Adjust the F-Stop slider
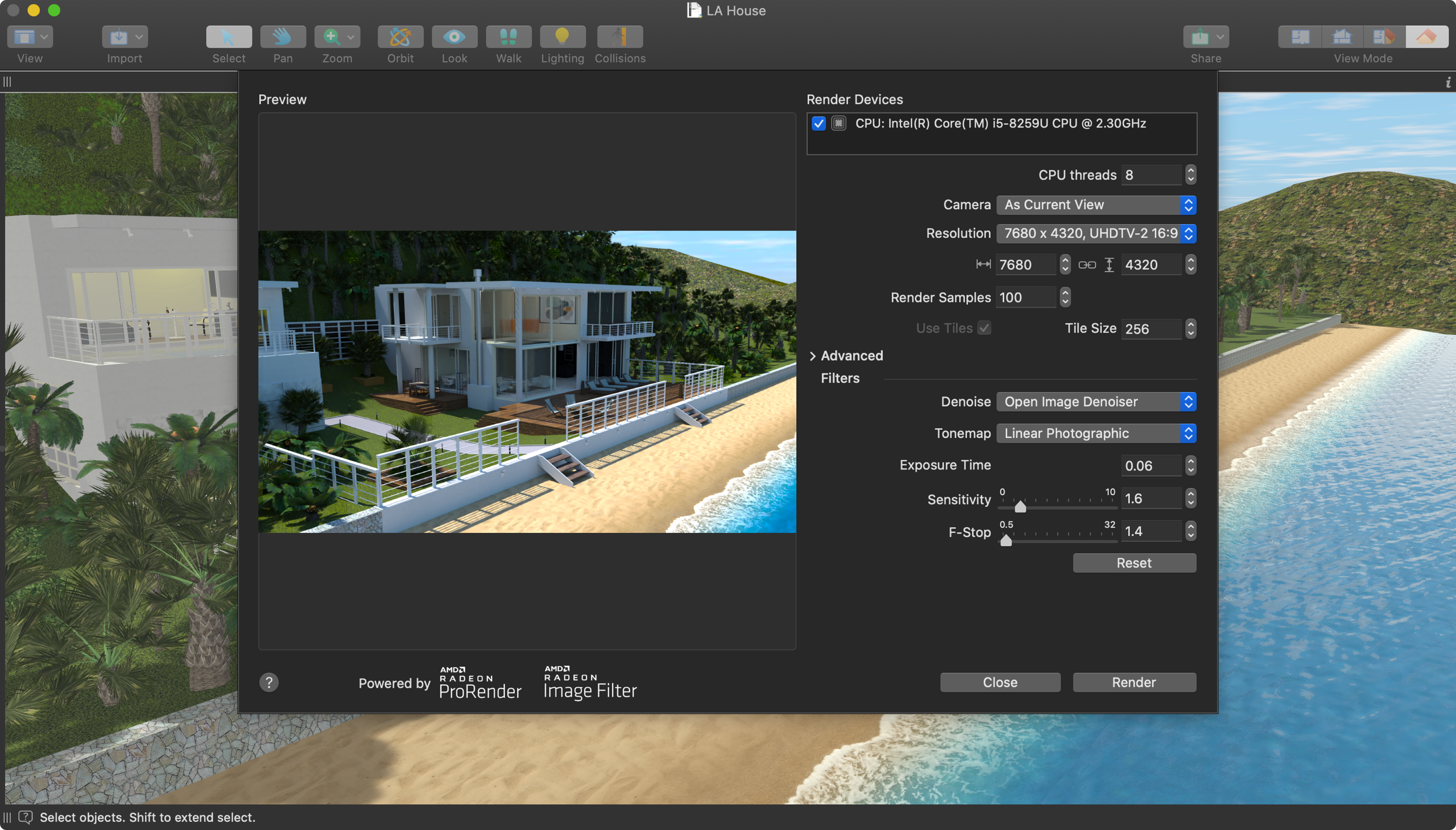The height and width of the screenshot is (830, 1456). (1006, 540)
